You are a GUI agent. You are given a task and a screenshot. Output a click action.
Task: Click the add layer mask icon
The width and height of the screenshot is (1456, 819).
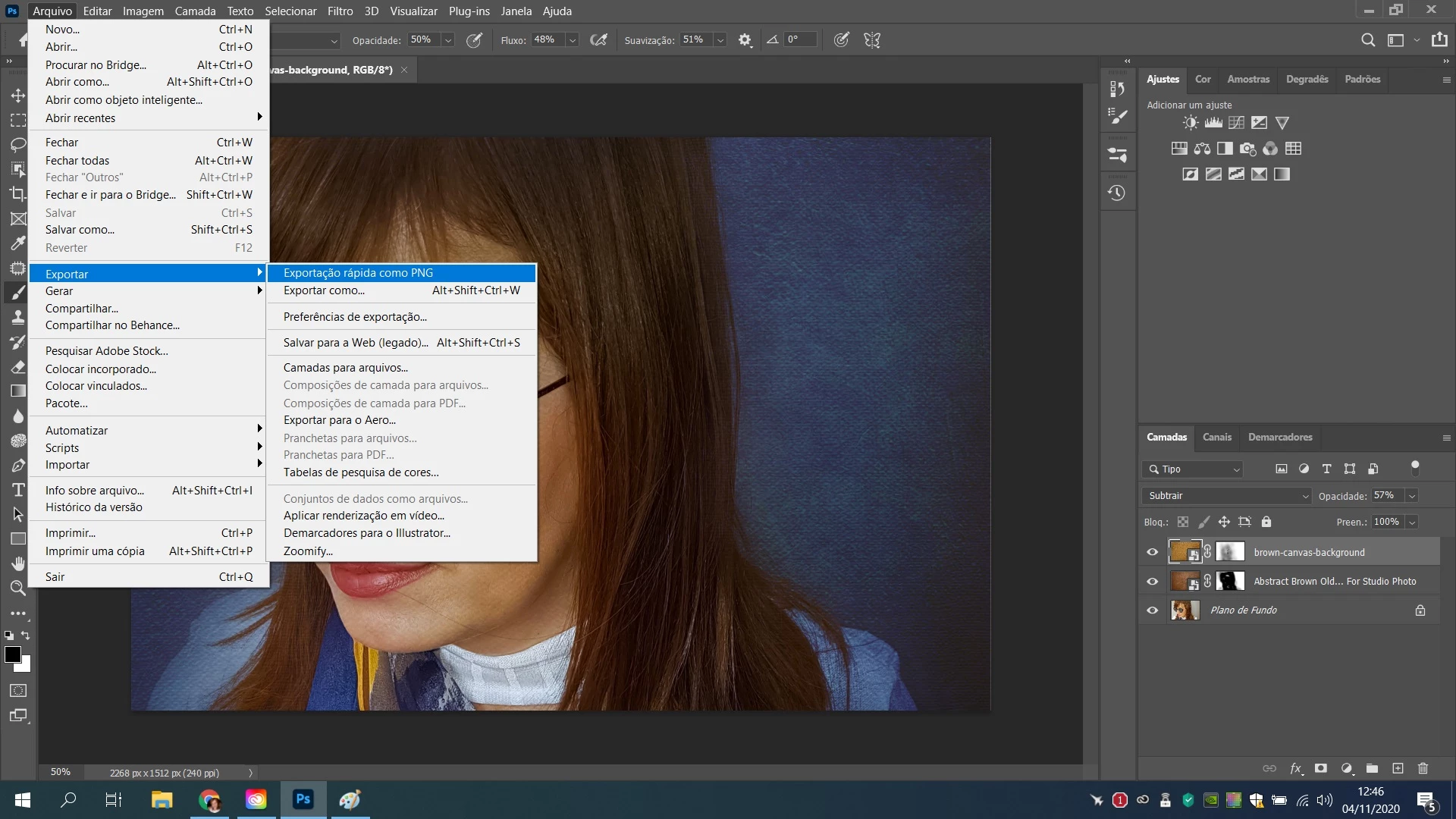[1321, 768]
